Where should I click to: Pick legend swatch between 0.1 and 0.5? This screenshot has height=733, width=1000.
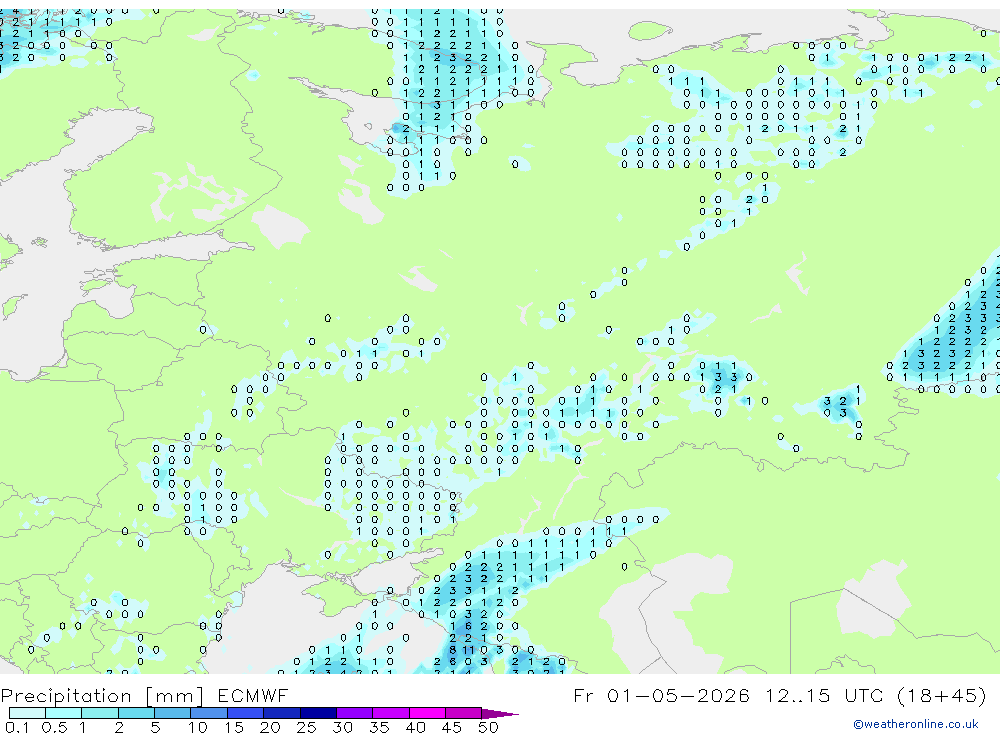point(27,713)
